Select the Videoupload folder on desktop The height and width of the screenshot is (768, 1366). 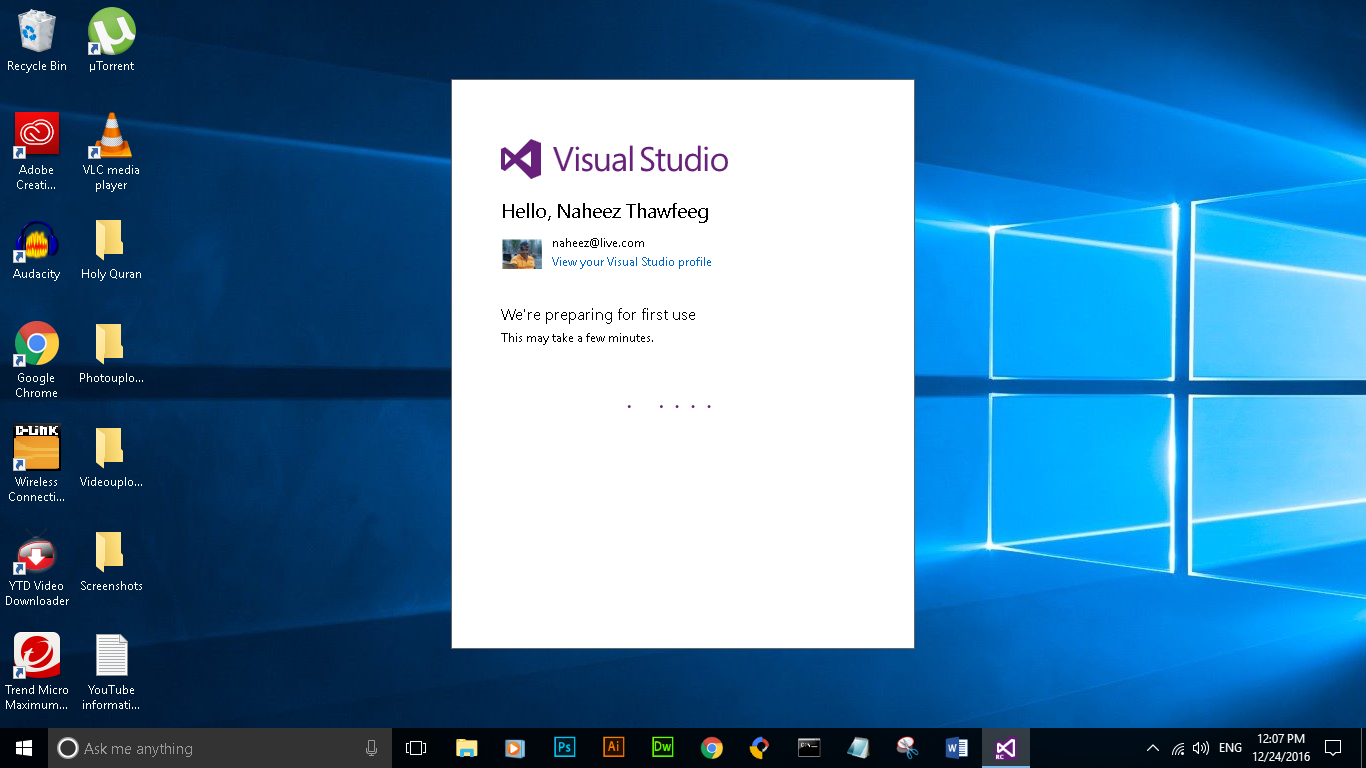tap(111, 457)
